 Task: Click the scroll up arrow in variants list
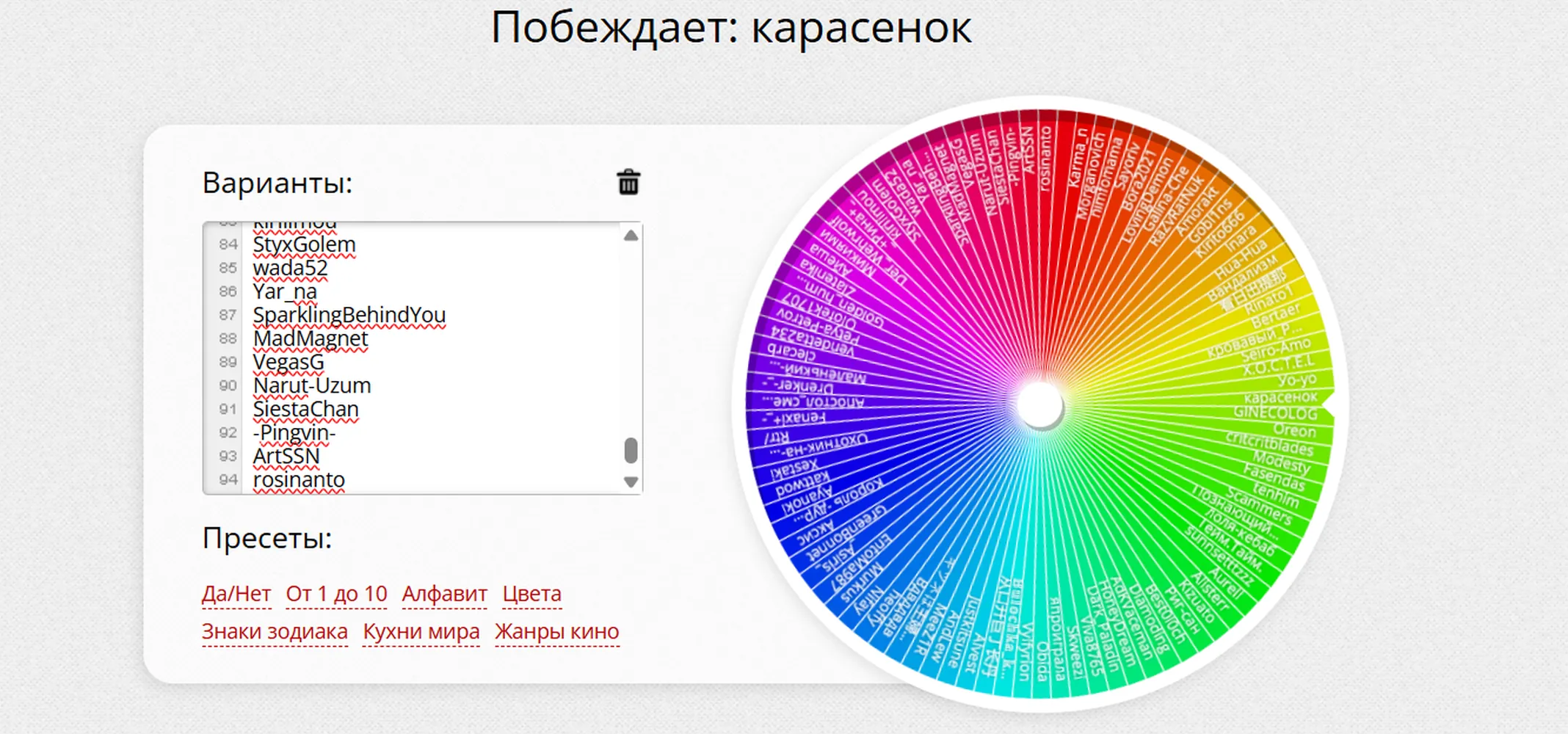tap(631, 236)
